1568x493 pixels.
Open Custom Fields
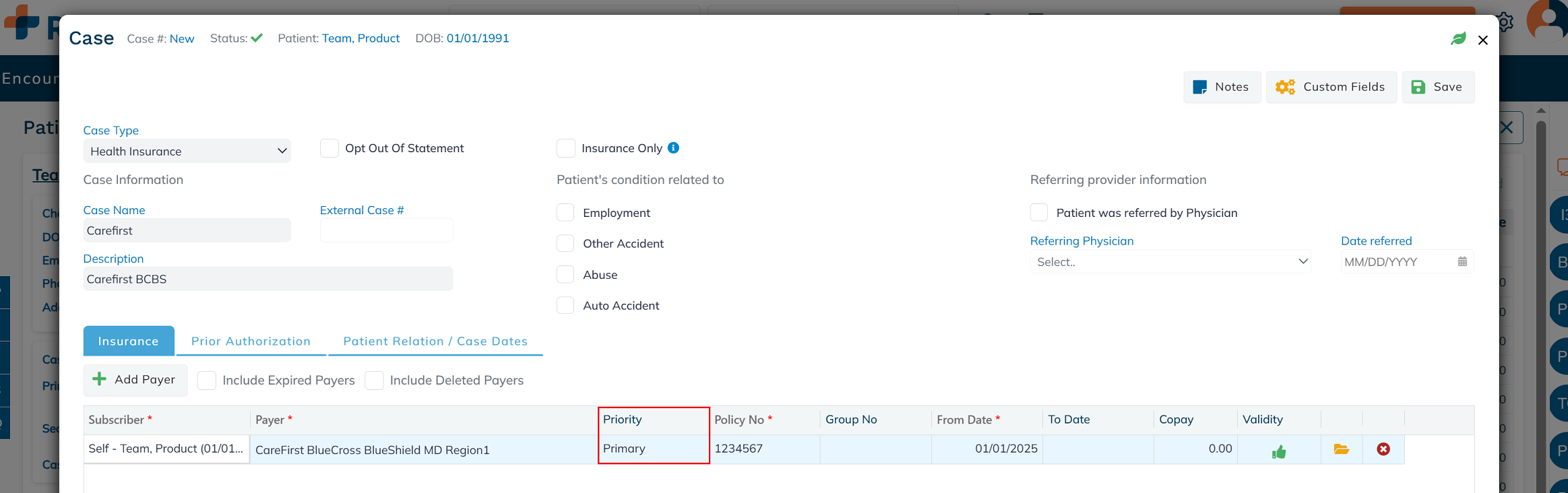click(x=1331, y=87)
